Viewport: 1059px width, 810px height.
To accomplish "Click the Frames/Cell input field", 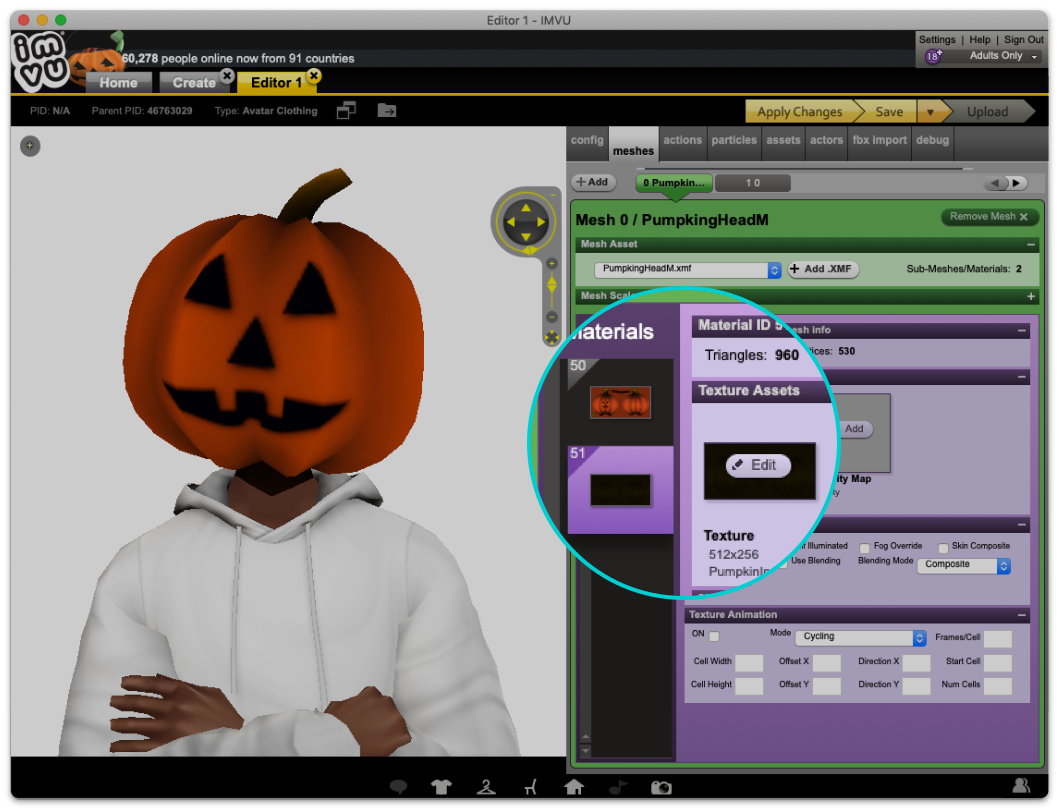I will [x=998, y=638].
